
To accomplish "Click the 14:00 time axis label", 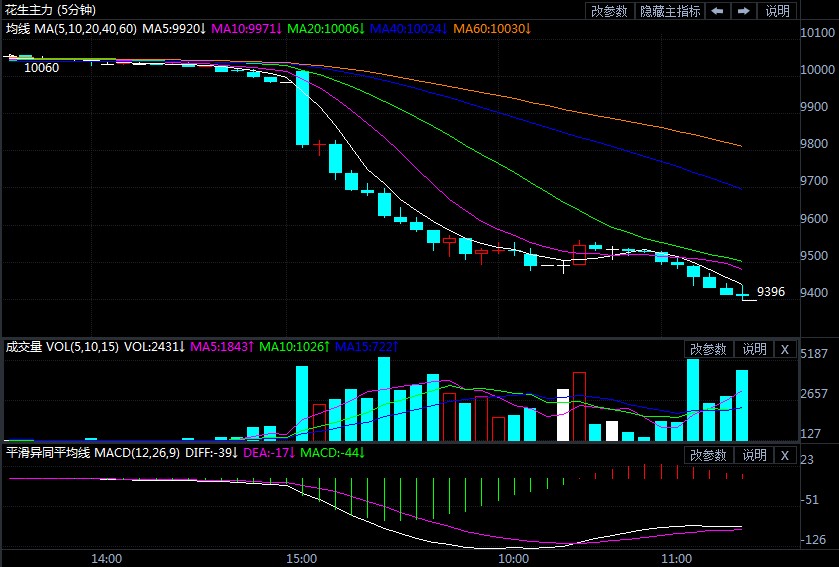I will coord(106,559).
